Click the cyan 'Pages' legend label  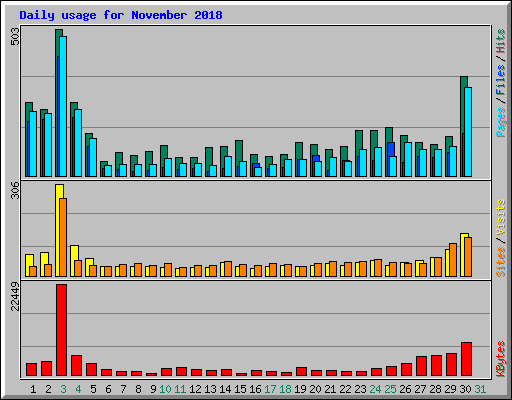(x=500, y=122)
